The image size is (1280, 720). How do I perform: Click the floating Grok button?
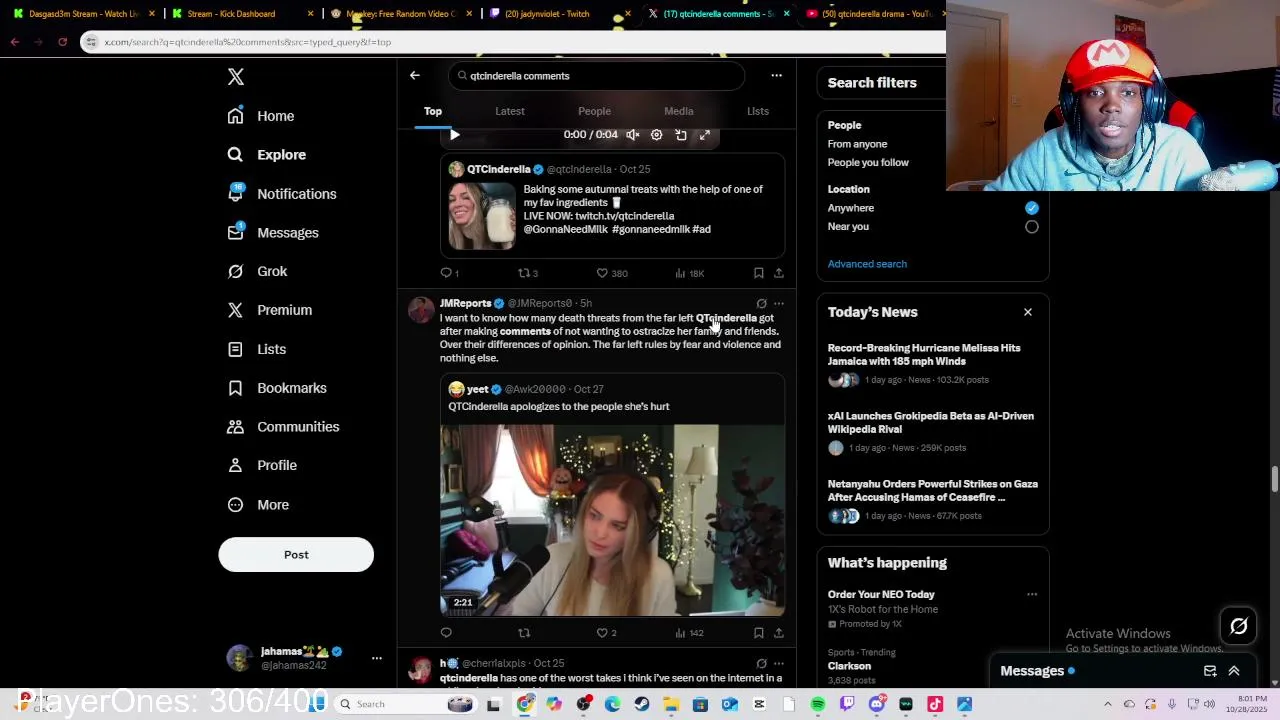click(x=1239, y=627)
